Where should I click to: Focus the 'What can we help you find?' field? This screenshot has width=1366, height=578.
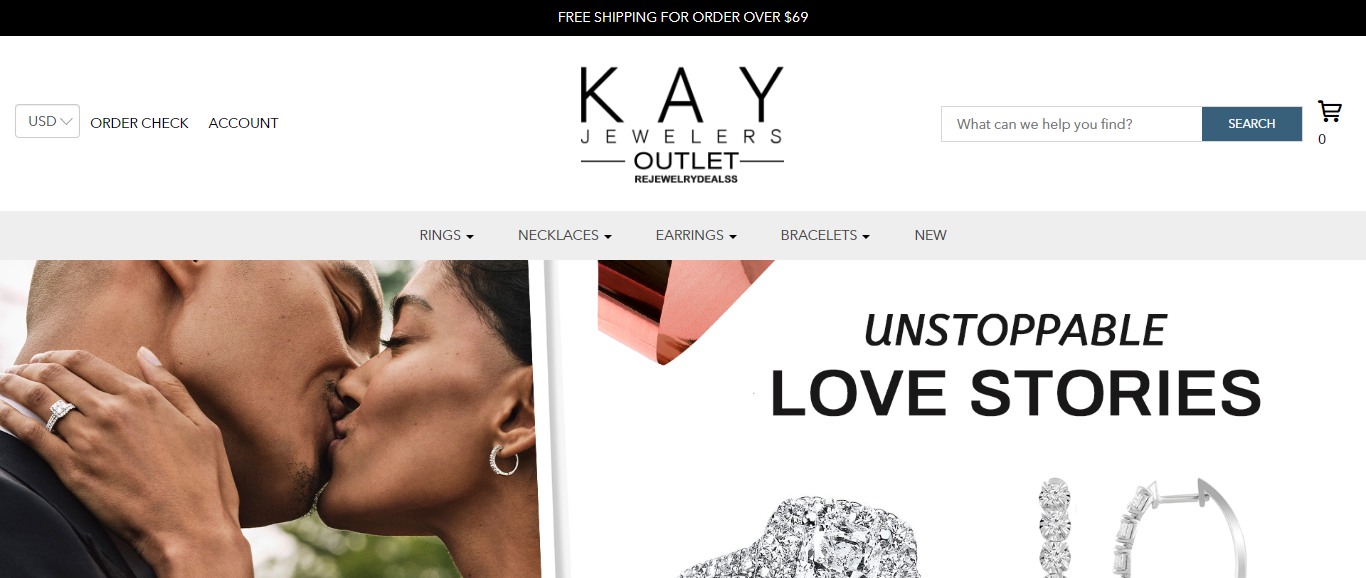coord(1071,124)
